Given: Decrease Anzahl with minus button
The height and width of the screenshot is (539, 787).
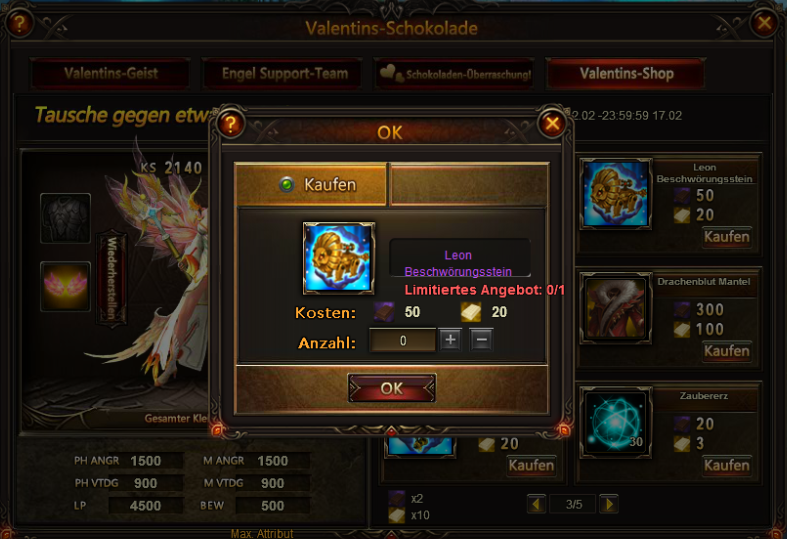Looking at the screenshot, I should [481, 340].
